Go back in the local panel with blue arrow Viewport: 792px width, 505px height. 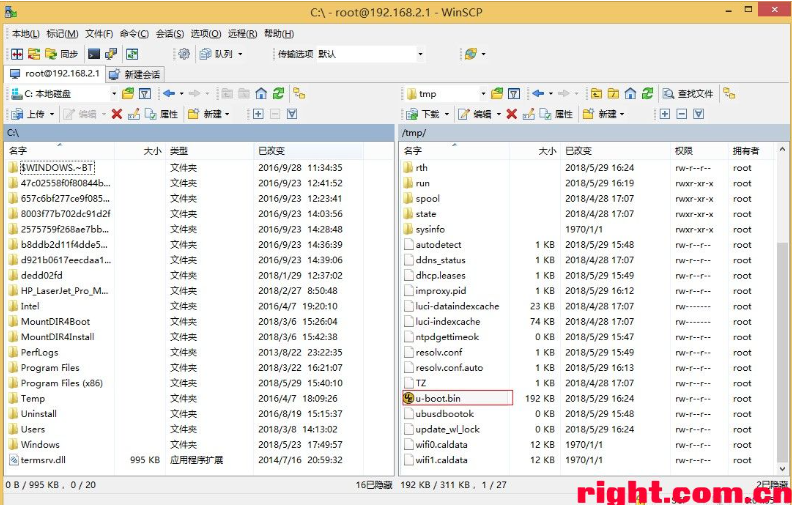169,93
